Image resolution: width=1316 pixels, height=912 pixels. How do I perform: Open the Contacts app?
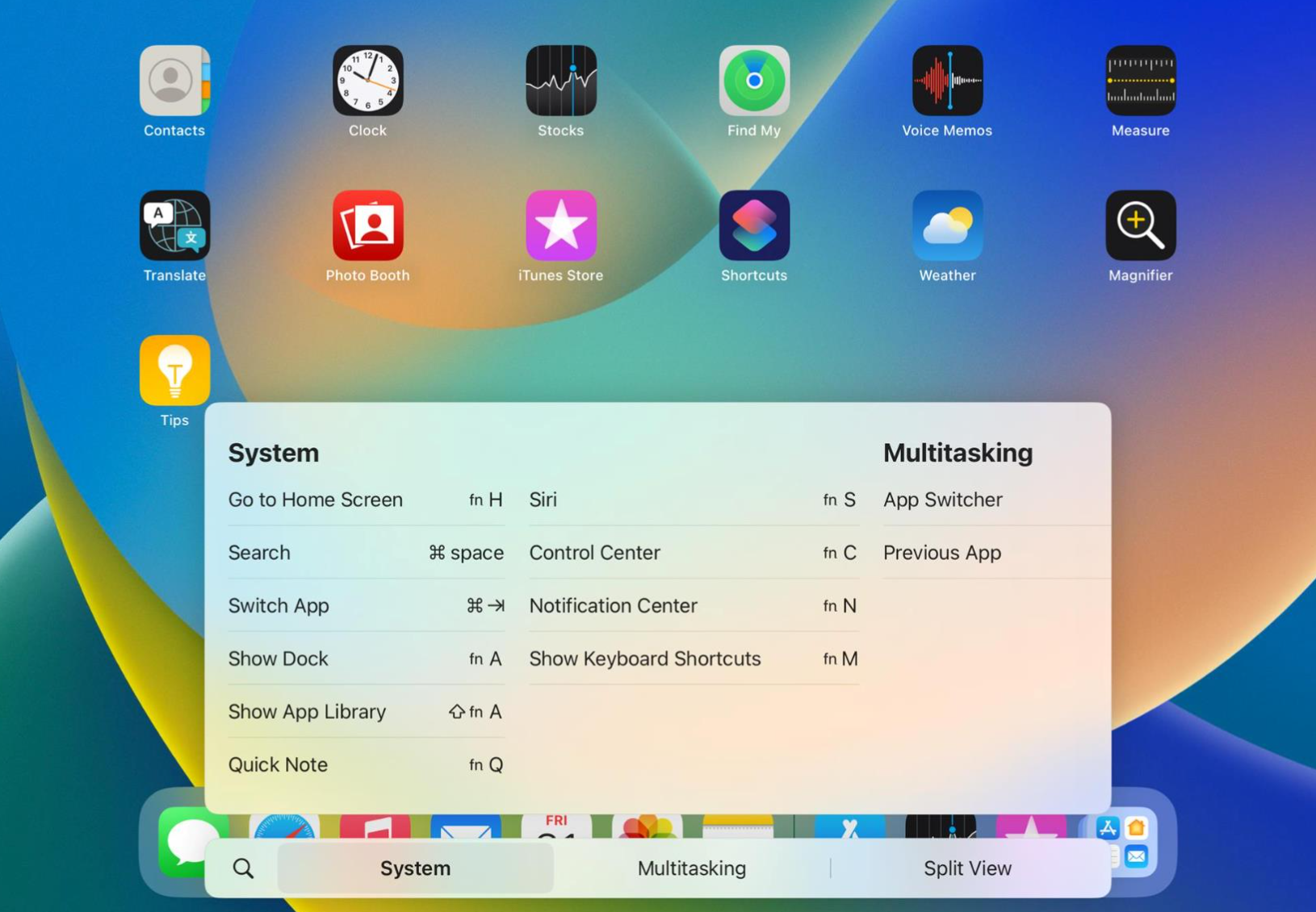click(x=174, y=81)
